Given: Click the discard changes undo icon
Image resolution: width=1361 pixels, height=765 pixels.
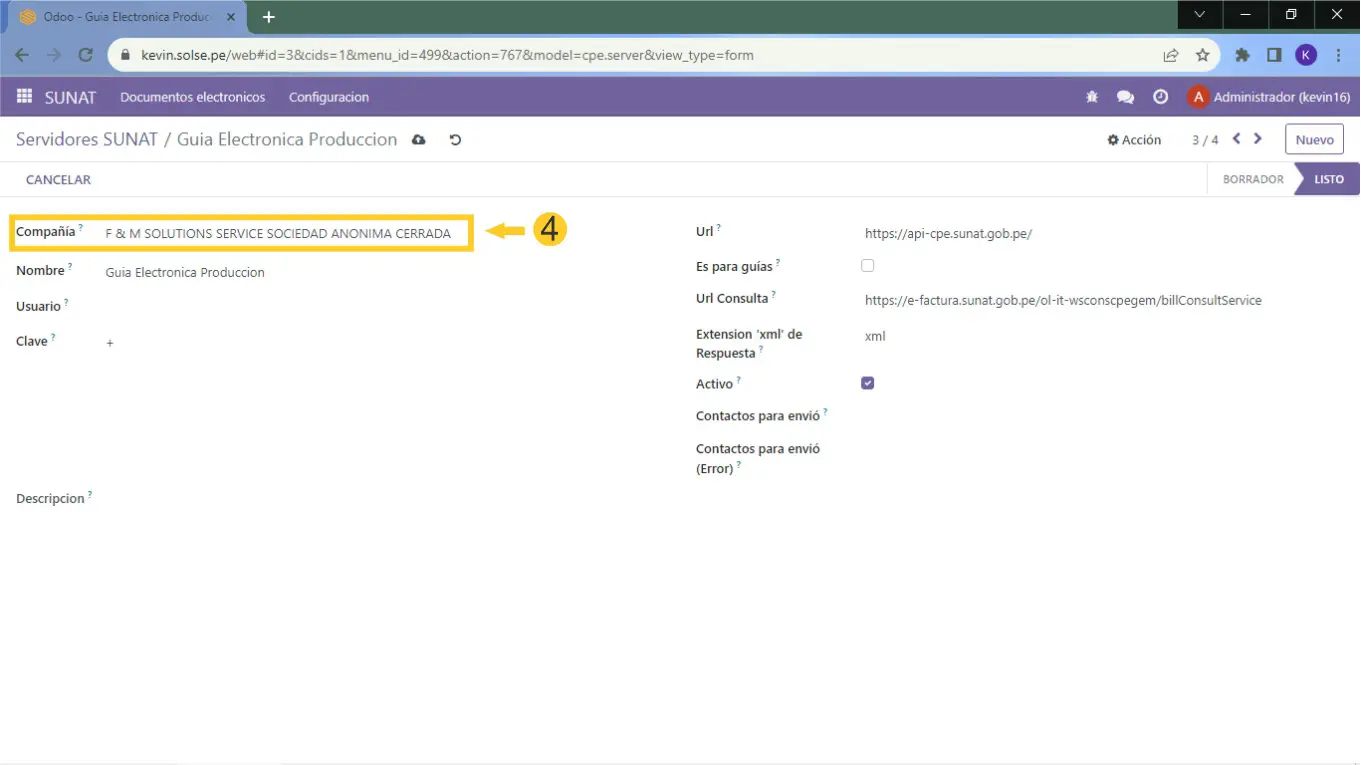Looking at the screenshot, I should coord(455,140).
